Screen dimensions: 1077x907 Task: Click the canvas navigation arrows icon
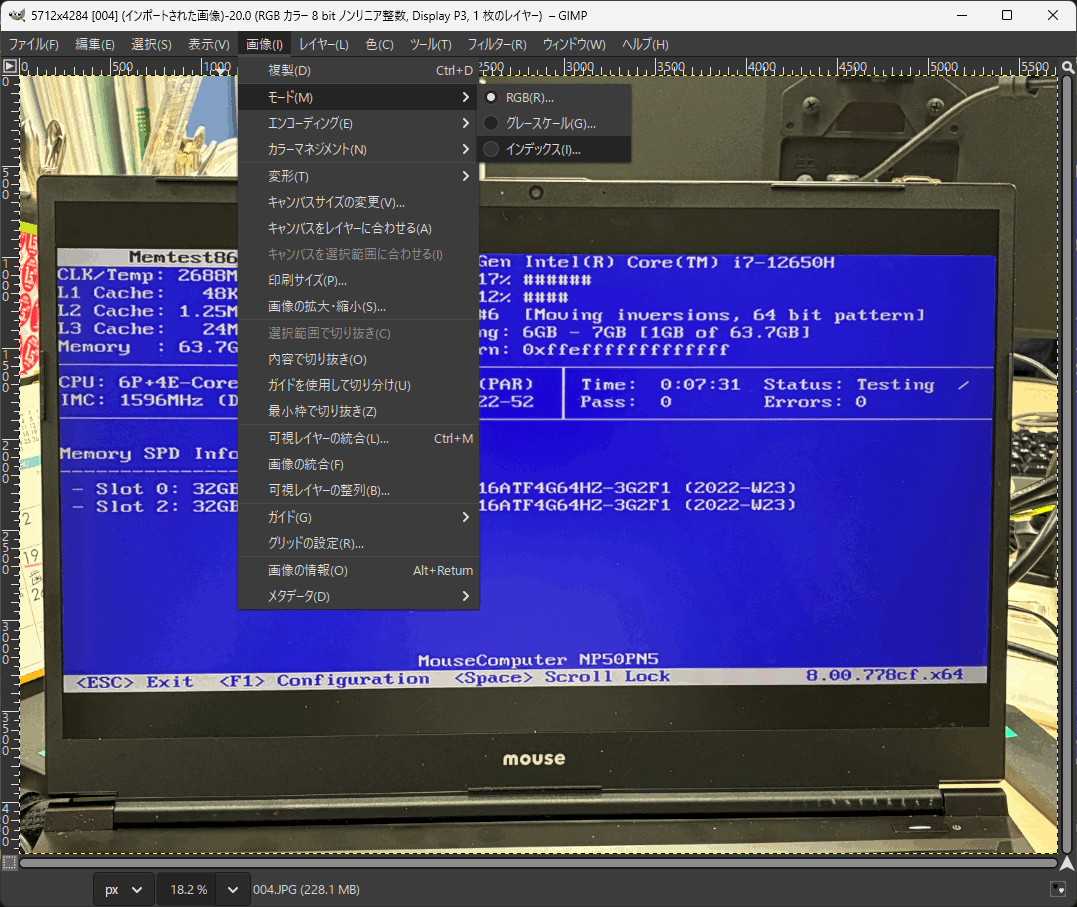[x=1067, y=862]
